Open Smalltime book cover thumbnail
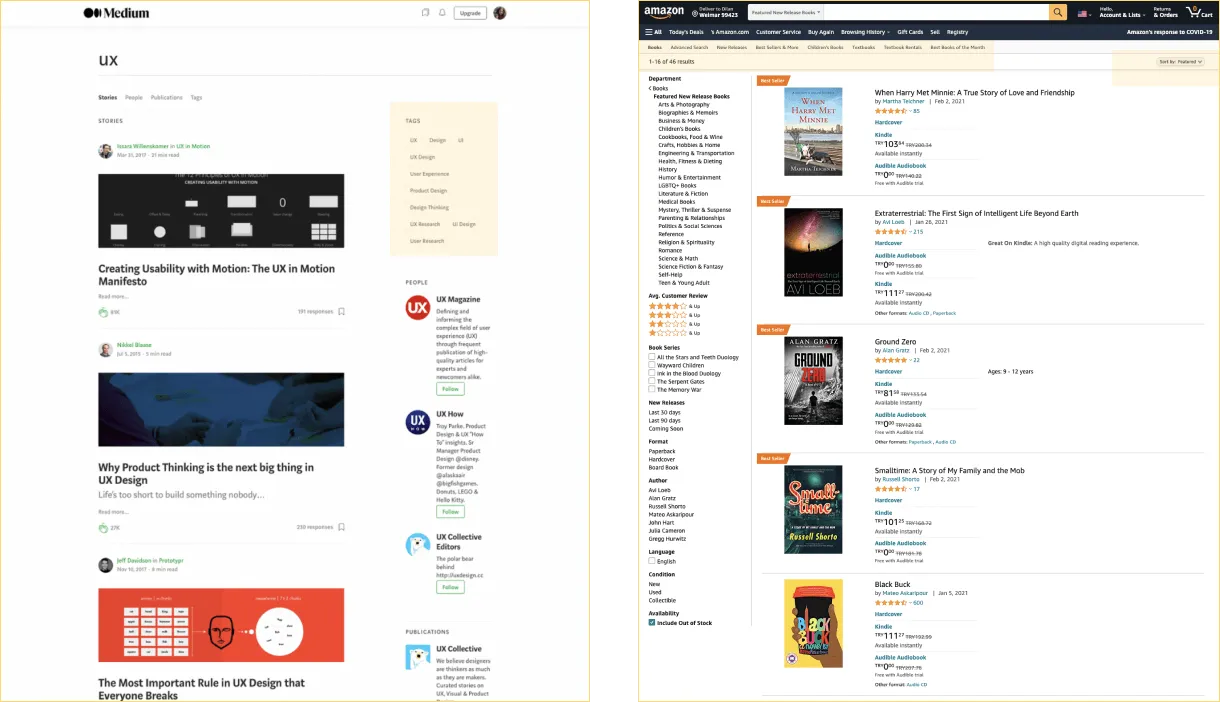Viewport: 1220px width, 702px height. [x=813, y=509]
